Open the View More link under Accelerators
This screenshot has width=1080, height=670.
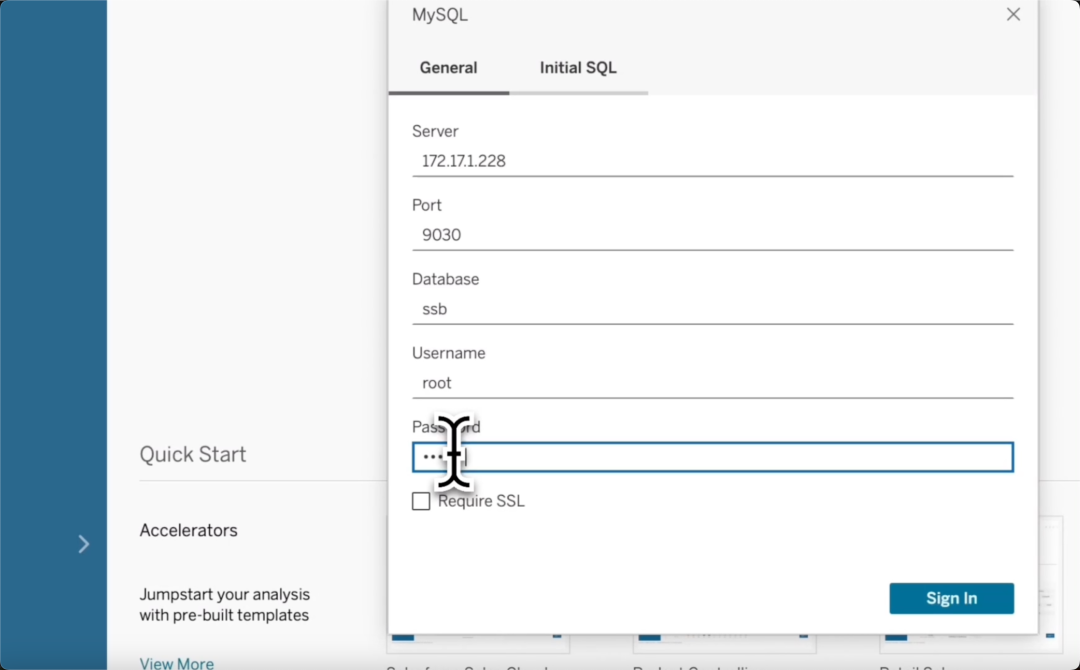pyautogui.click(x=176, y=664)
